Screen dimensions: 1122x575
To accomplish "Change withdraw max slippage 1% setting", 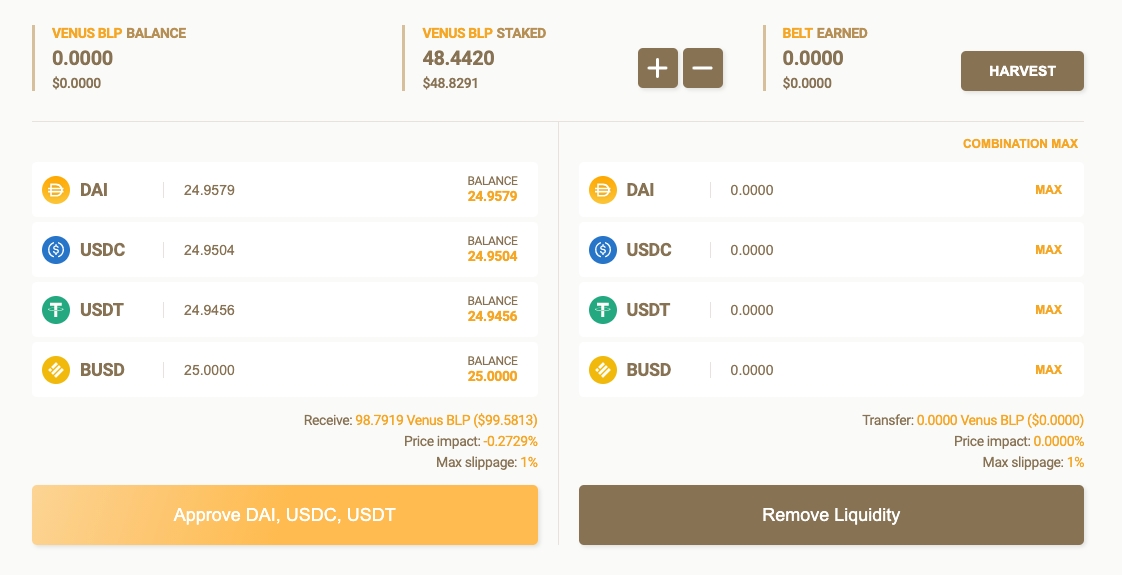I will coord(1075,462).
